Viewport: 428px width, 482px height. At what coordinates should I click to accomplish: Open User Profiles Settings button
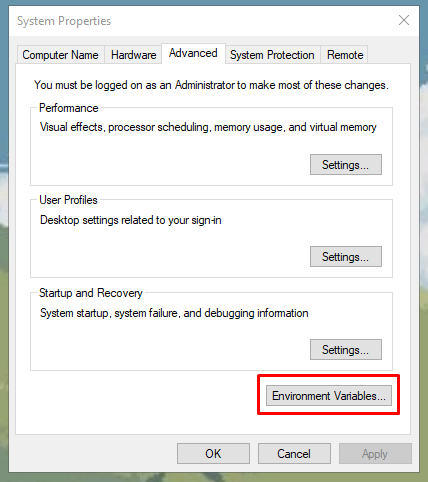point(346,257)
